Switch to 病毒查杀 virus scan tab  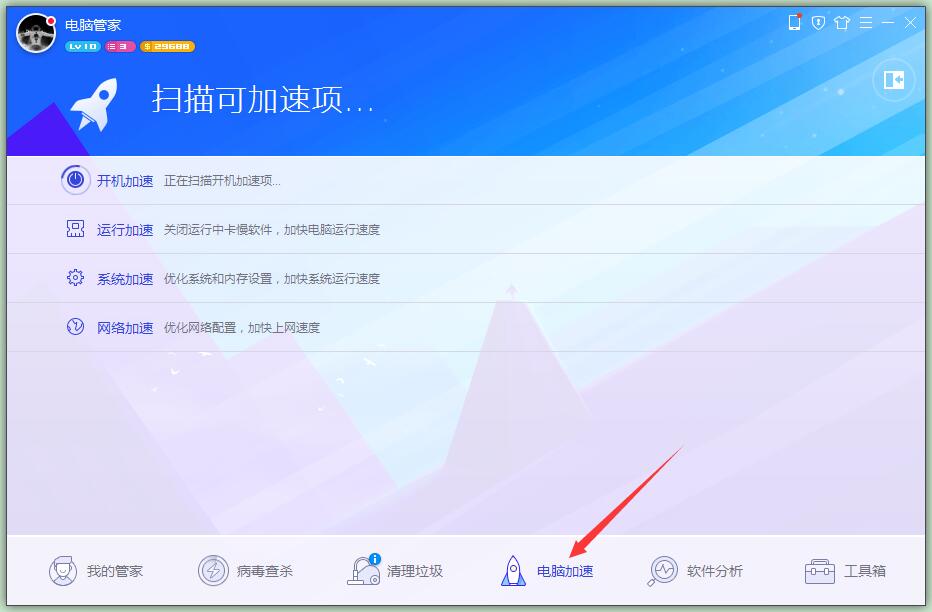[x=246, y=571]
